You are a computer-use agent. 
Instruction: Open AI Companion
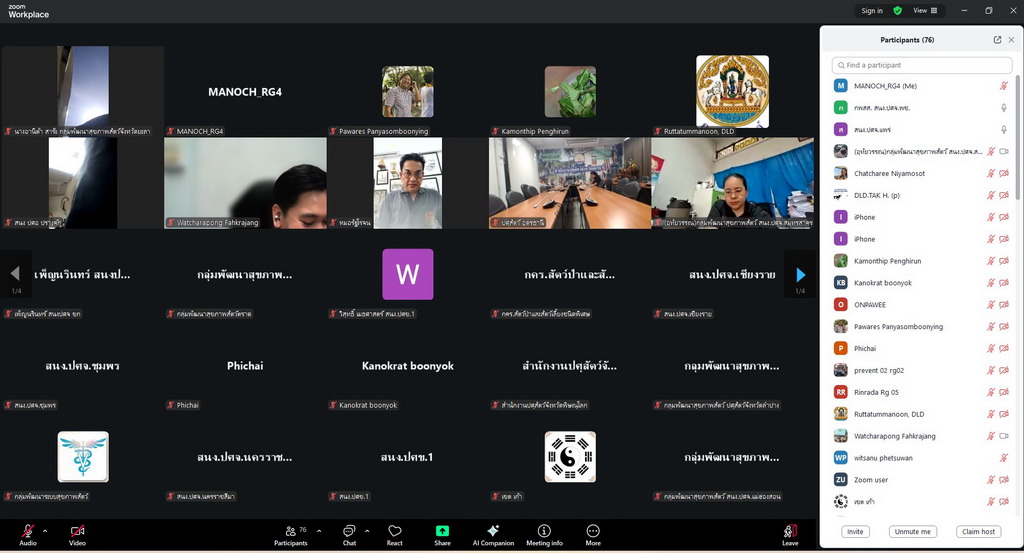[492, 534]
